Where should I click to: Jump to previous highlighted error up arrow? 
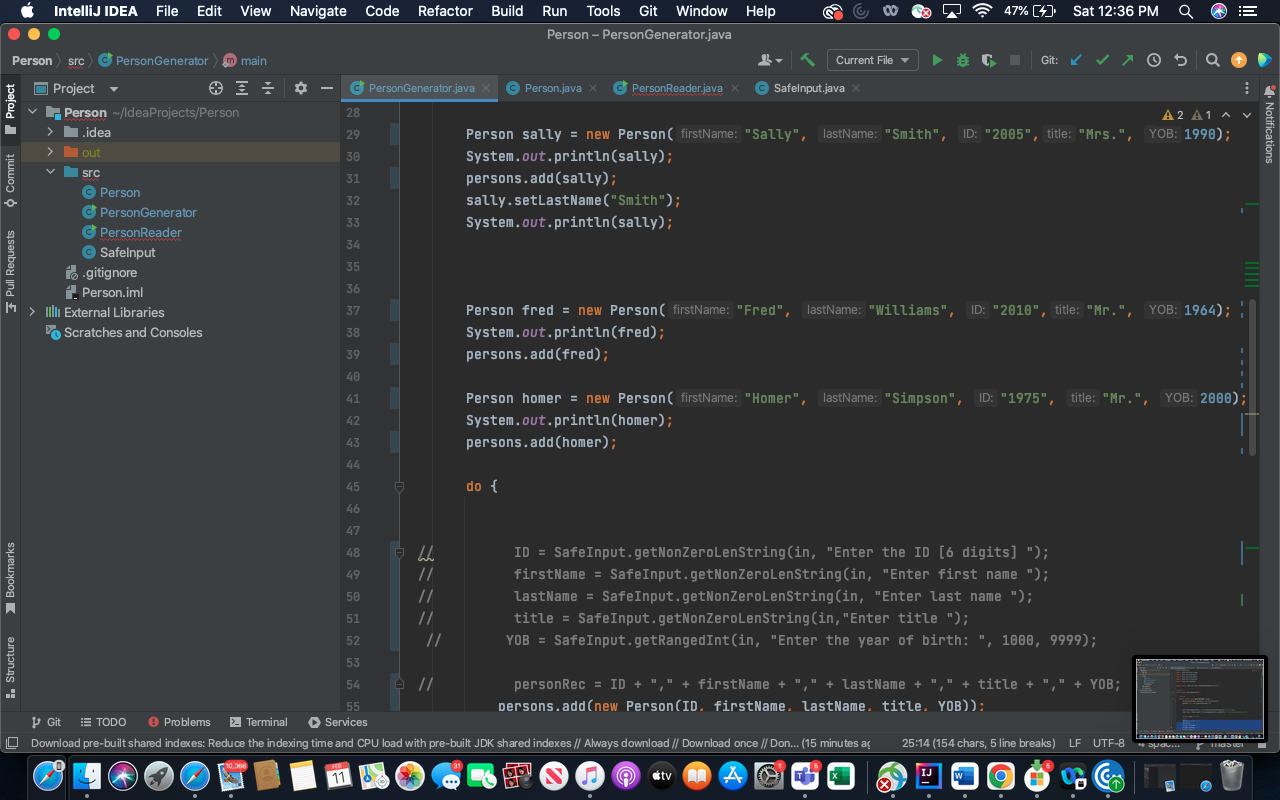(1226, 115)
